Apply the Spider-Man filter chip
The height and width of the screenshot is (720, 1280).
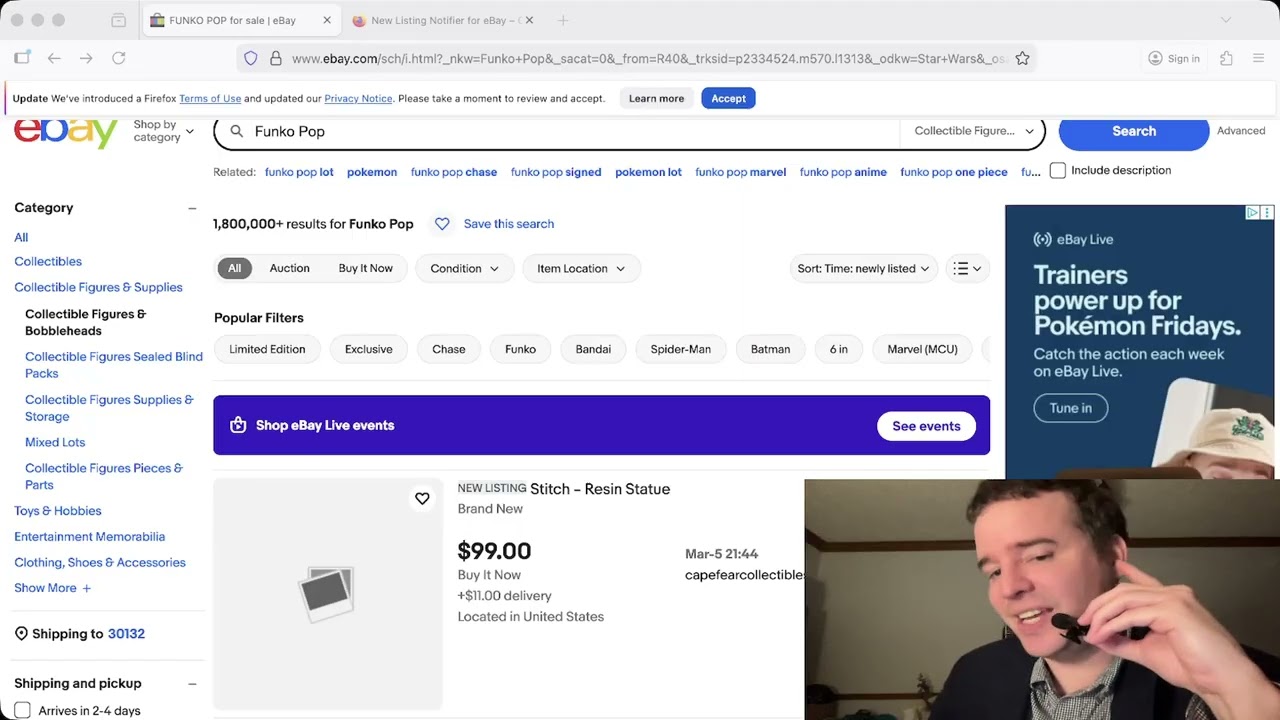680,349
